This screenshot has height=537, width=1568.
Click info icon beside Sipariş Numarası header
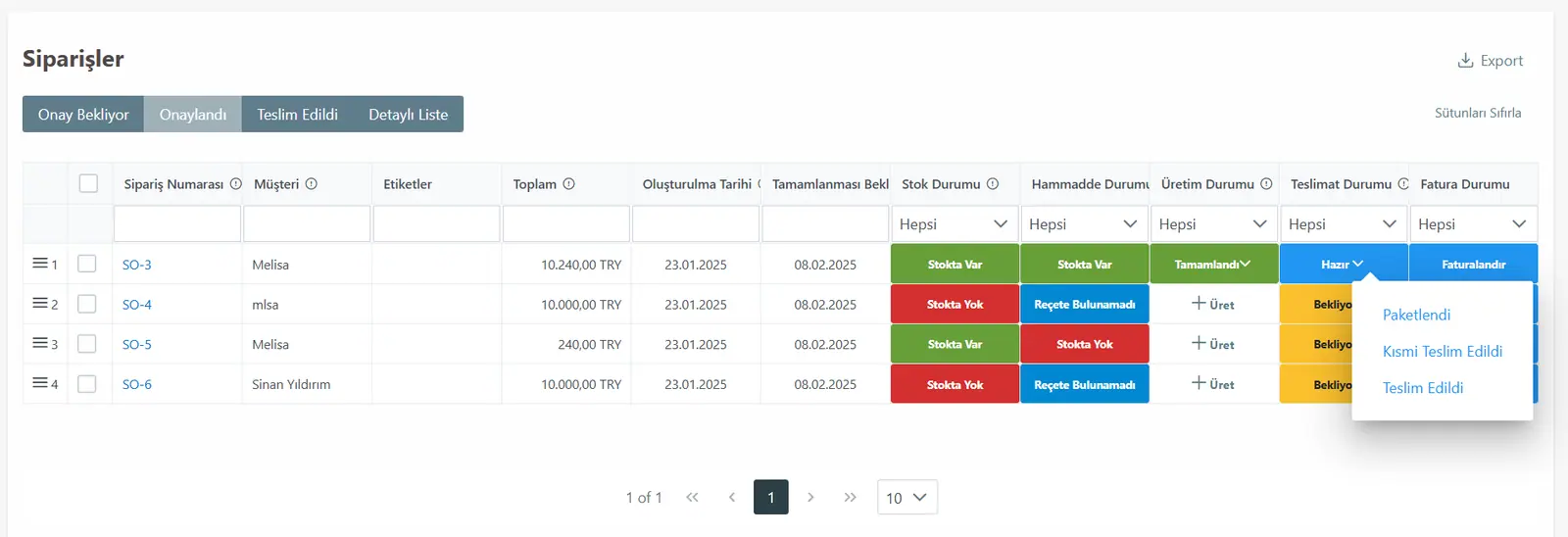(235, 184)
